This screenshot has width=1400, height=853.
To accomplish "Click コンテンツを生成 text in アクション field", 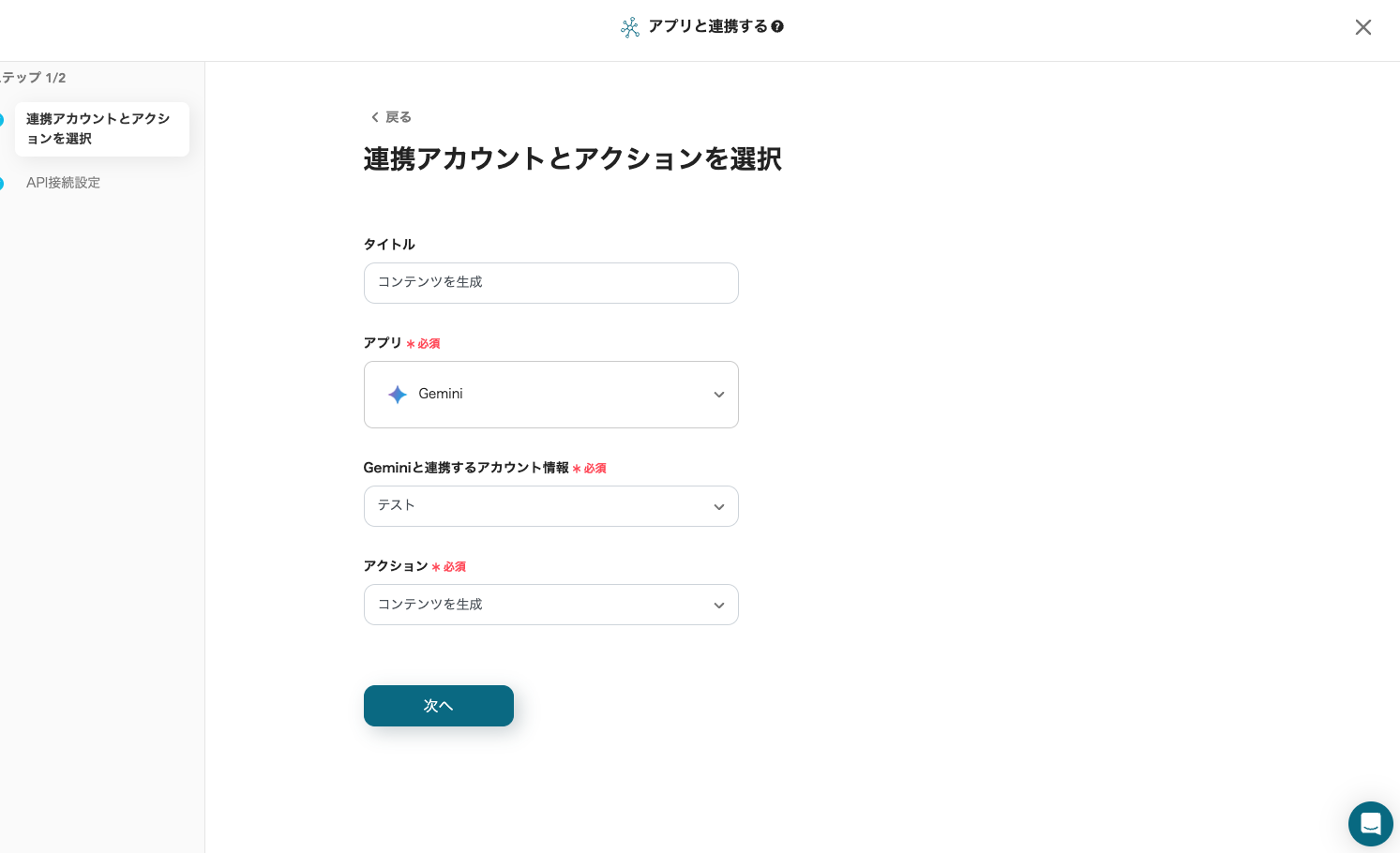I will tap(430, 605).
